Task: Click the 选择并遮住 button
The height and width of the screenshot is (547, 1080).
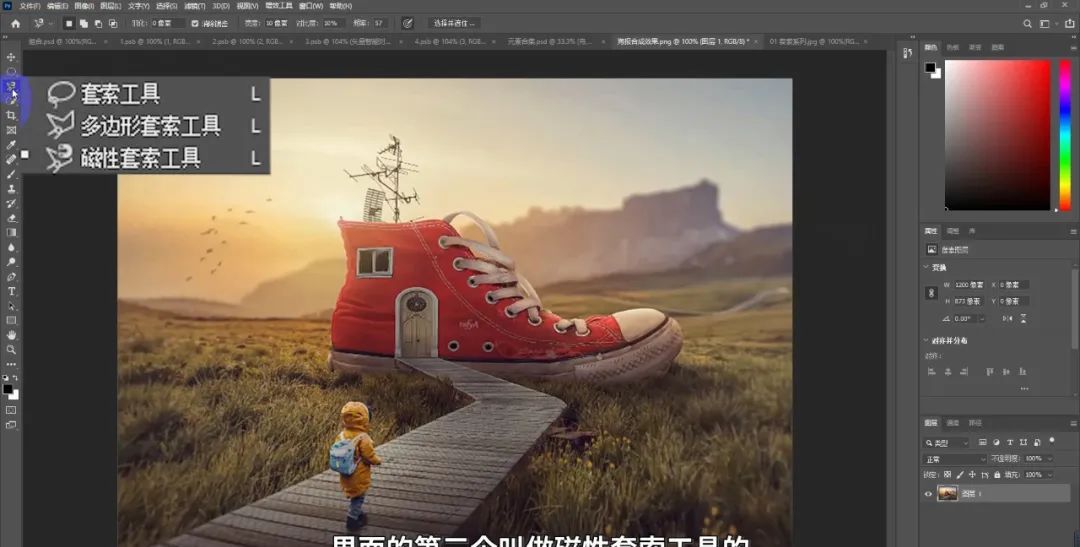Action: click(453, 23)
